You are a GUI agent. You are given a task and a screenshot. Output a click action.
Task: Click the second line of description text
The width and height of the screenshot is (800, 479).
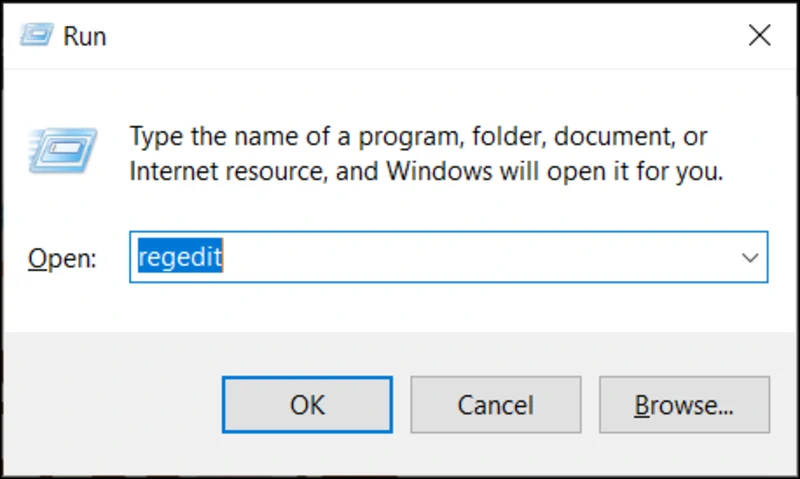point(425,171)
